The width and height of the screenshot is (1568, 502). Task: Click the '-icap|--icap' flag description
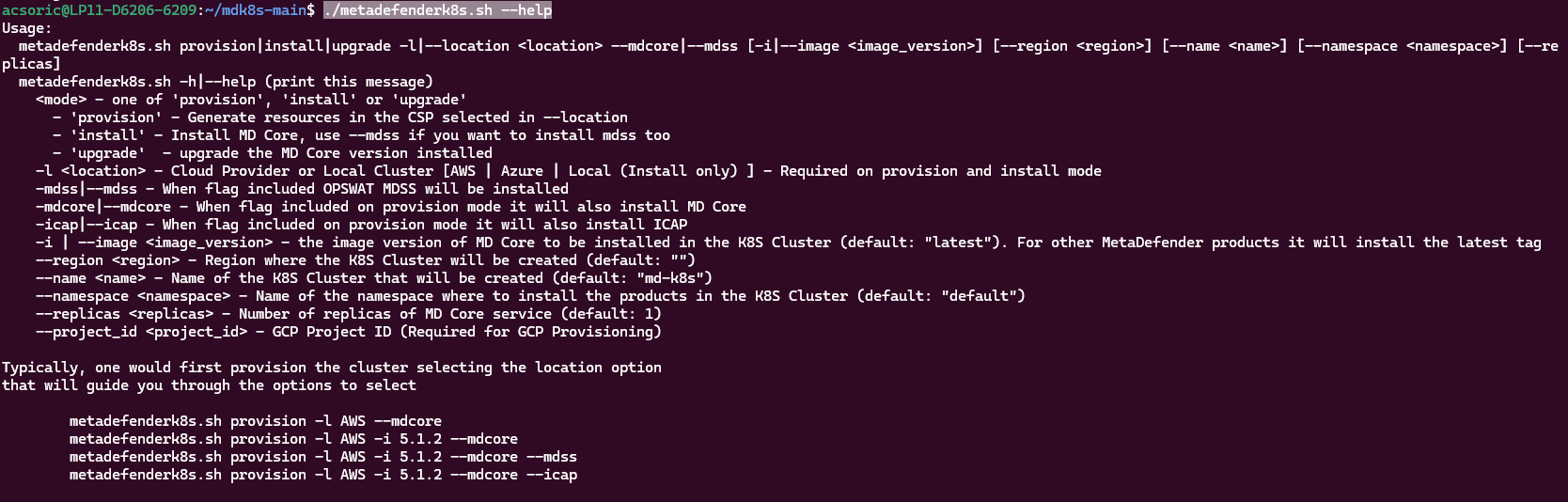pyautogui.click(x=361, y=225)
